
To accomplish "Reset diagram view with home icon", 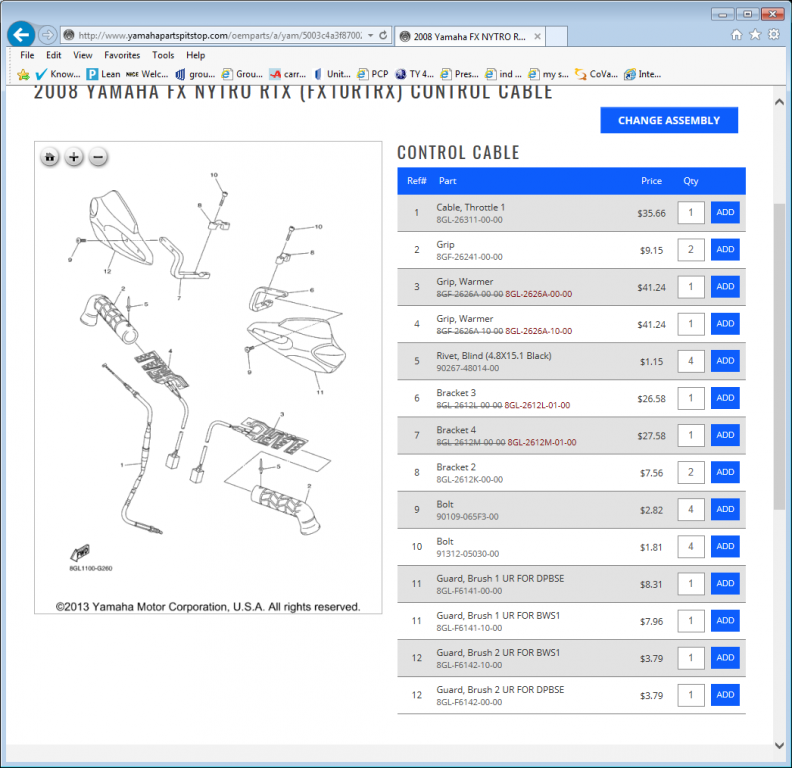I will coord(50,157).
